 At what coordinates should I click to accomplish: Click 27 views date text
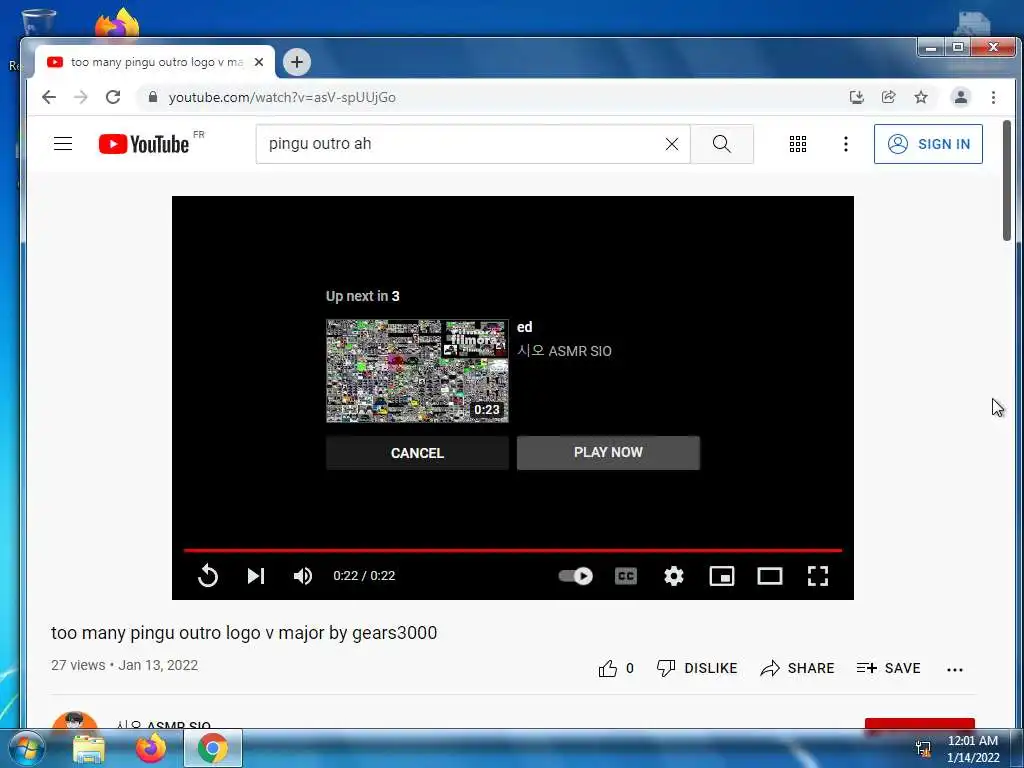tap(124, 665)
